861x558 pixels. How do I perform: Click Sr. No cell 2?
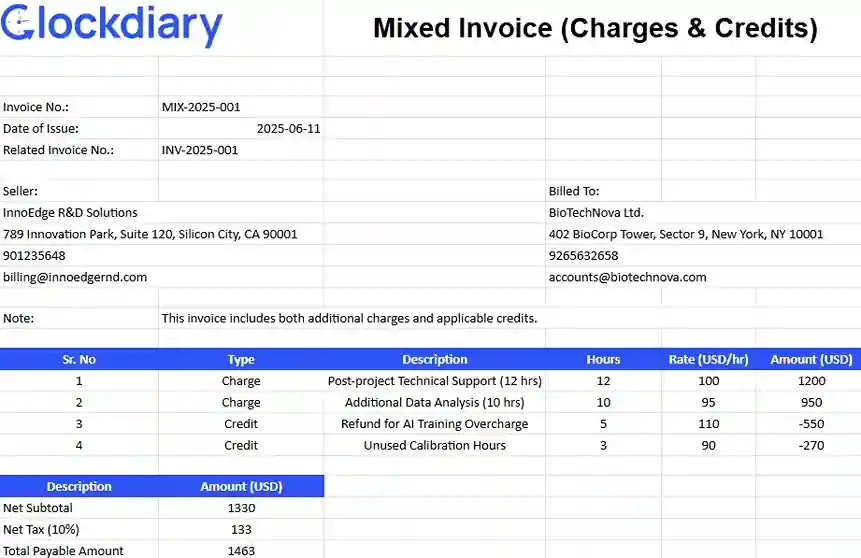pyautogui.click(x=79, y=402)
